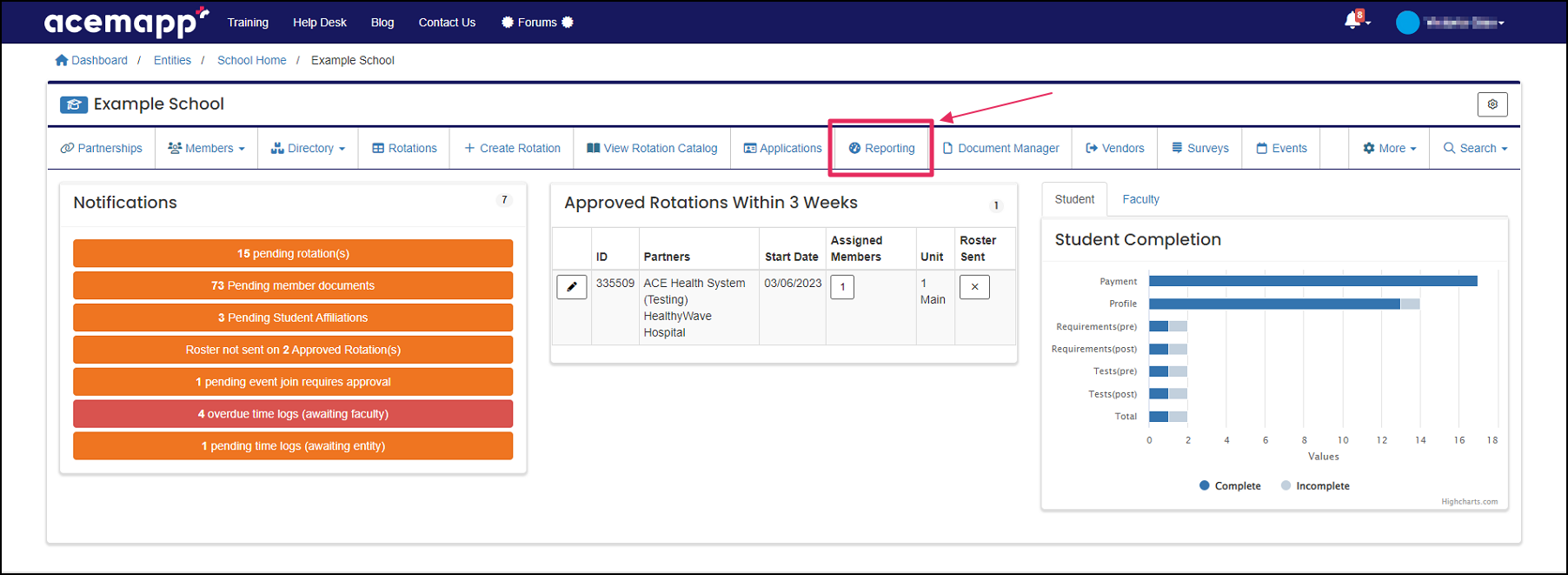
Task: Click the Payment completion bar
Action: point(1312,281)
